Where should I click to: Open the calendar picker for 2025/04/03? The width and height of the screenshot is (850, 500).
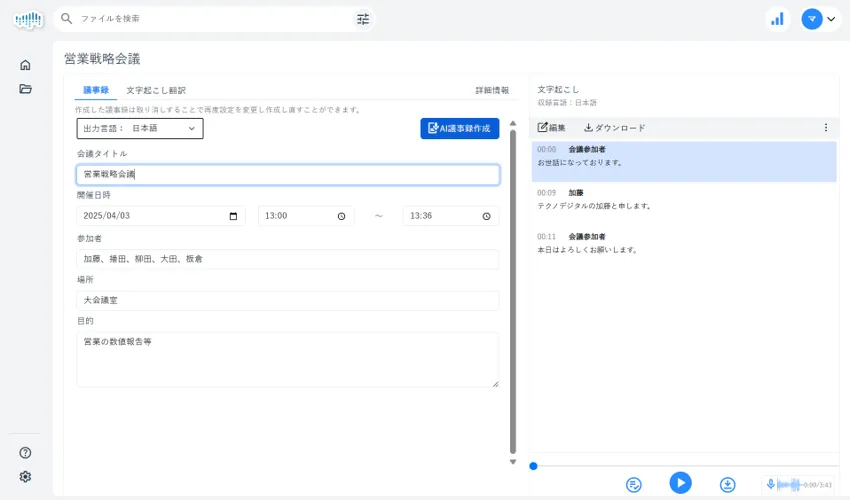point(234,216)
